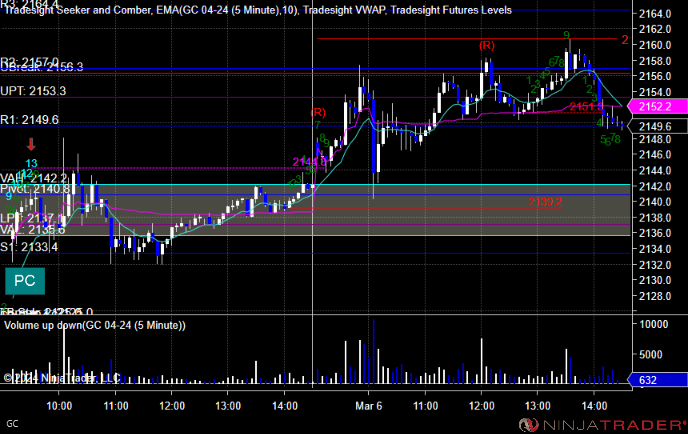Click the 2149.6 current price marker
This screenshot has width=688, height=434.
click(658, 126)
